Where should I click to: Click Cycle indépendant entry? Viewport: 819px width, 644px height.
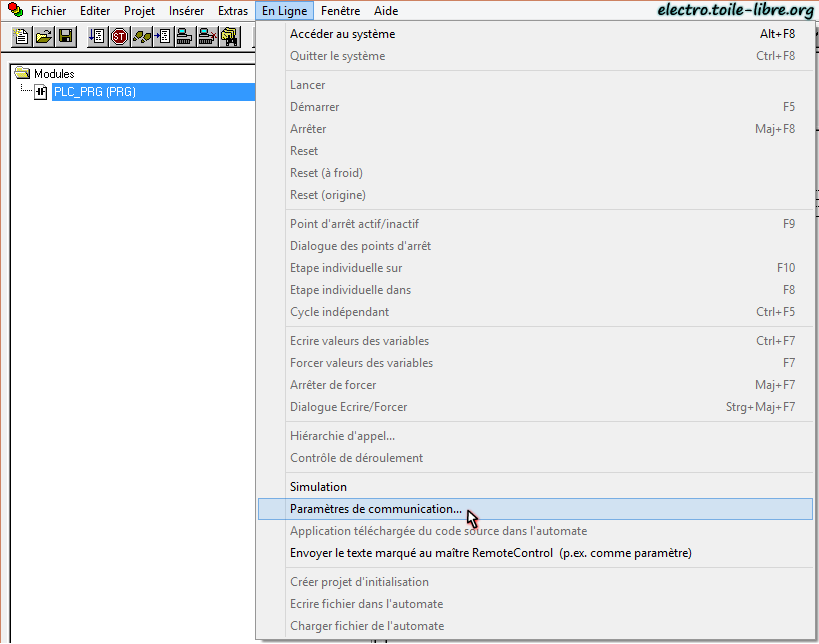pos(535,311)
